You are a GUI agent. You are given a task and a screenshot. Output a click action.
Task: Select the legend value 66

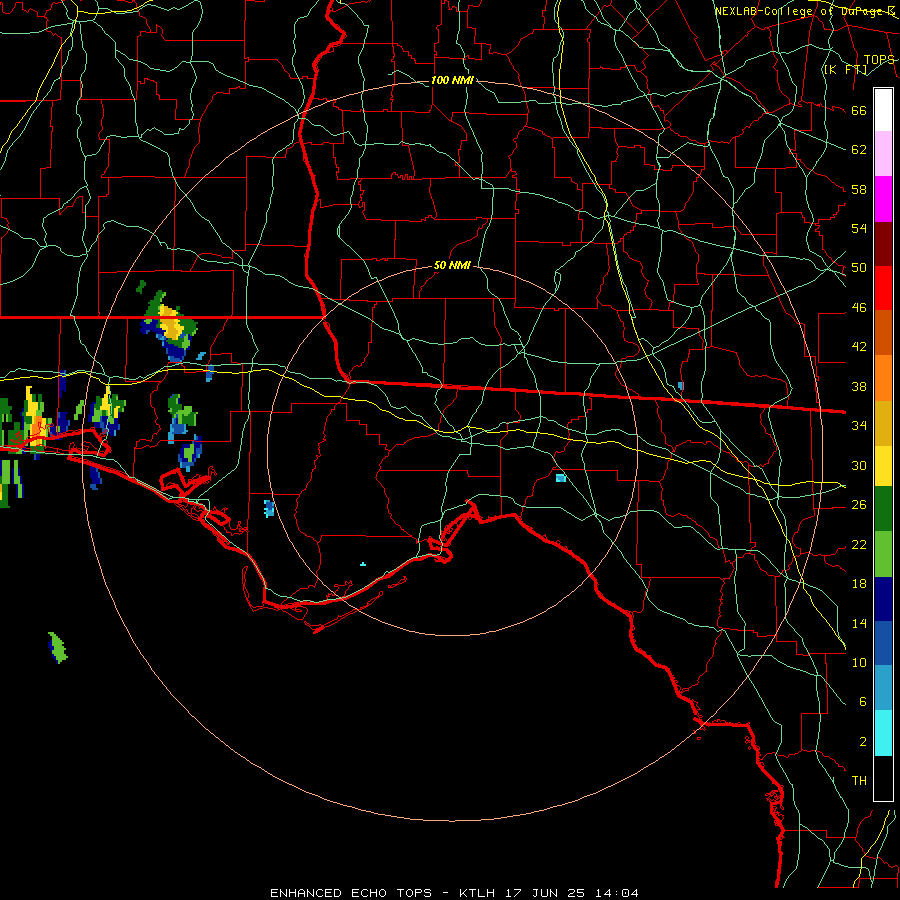click(859, 111)
